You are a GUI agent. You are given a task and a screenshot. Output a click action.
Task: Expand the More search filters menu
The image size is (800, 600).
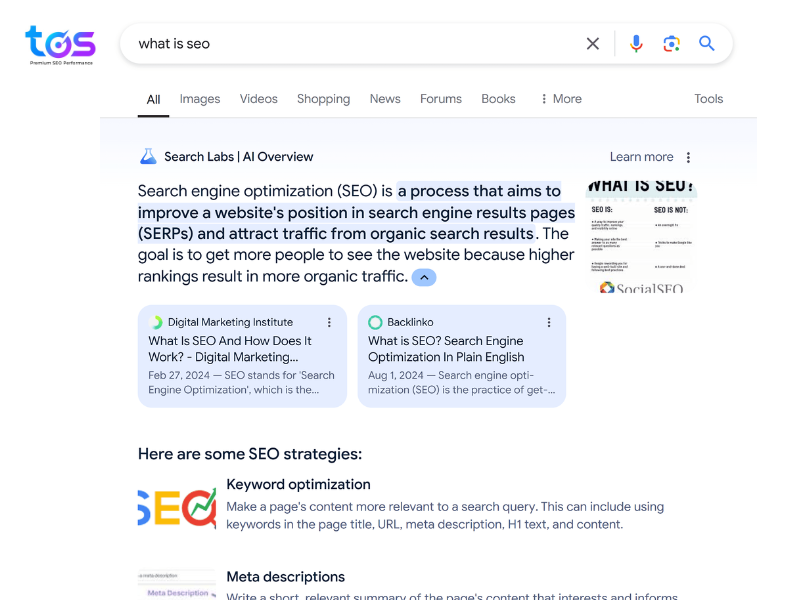click(x=561, y=99)
